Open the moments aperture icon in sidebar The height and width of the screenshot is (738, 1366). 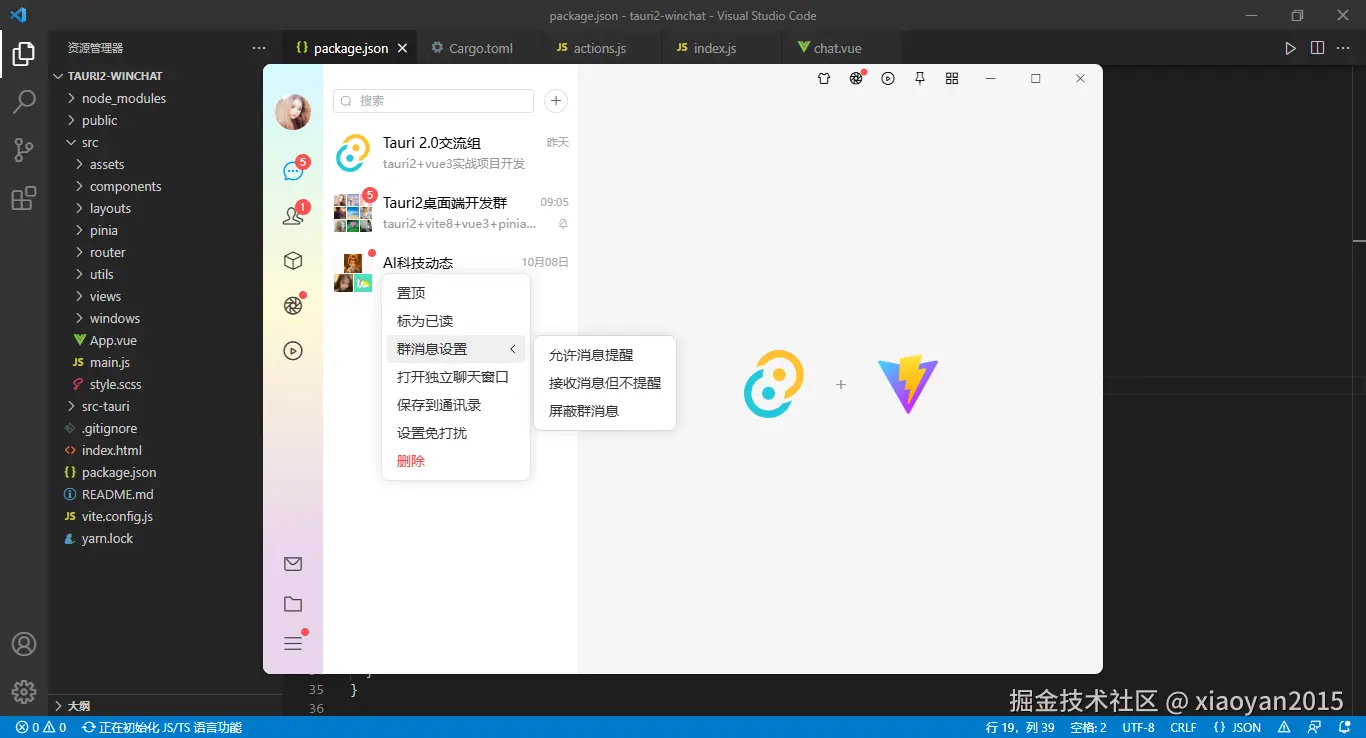click(293, 306)
